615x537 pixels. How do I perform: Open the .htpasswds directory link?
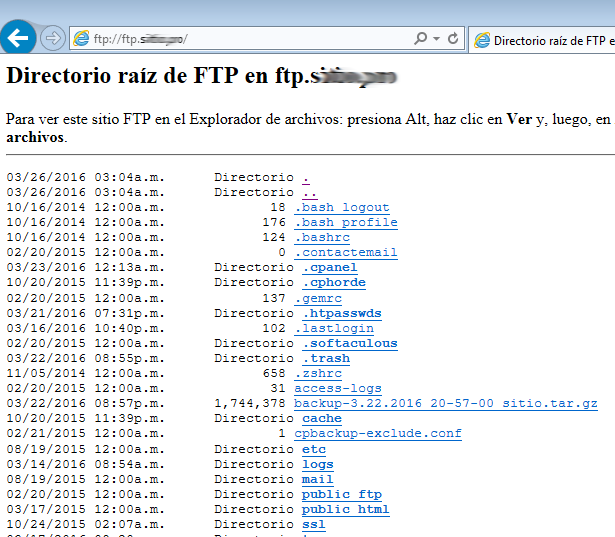pos(341,313)
